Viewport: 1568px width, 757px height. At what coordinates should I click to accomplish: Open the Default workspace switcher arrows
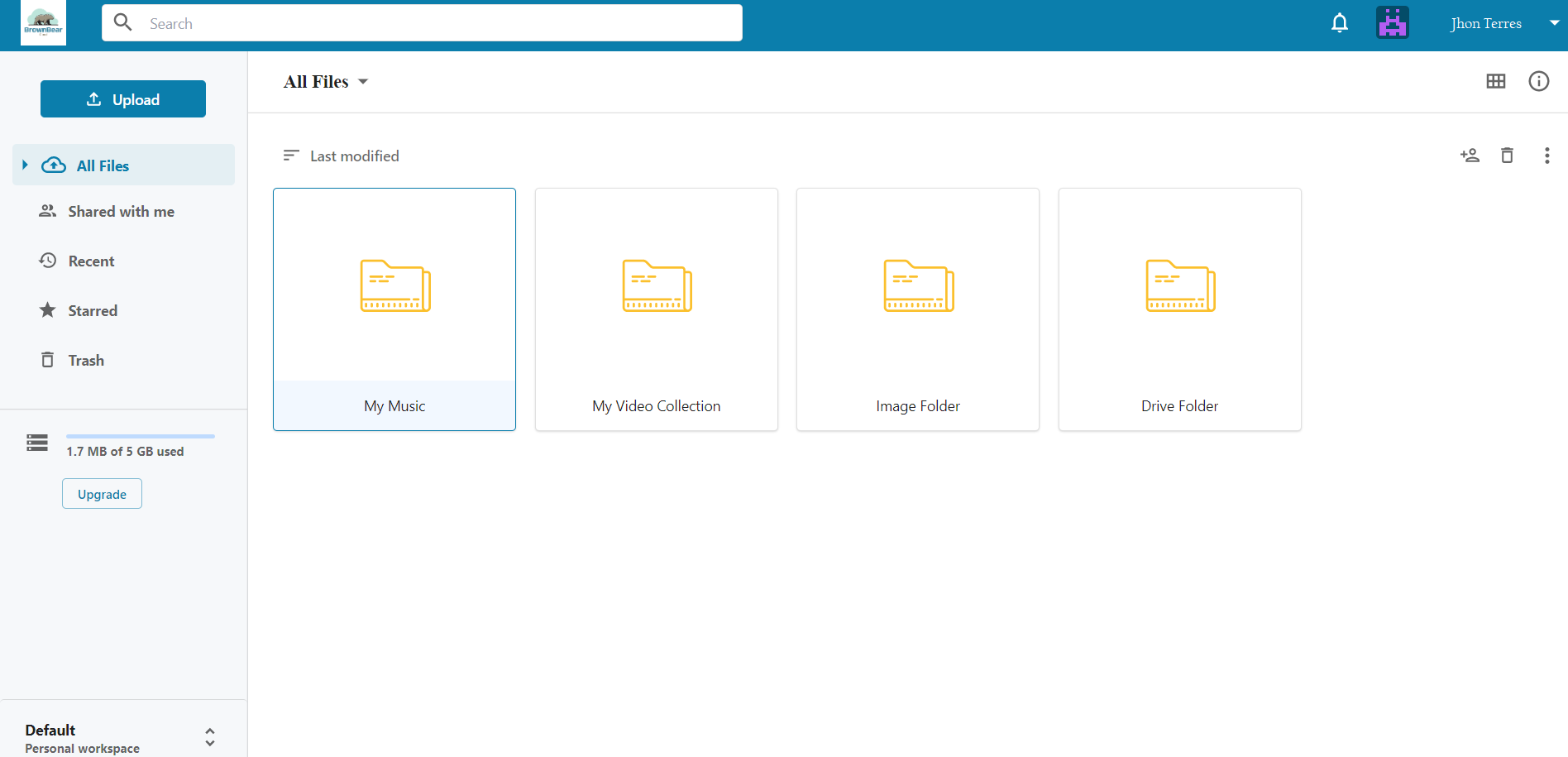(210, 737)
